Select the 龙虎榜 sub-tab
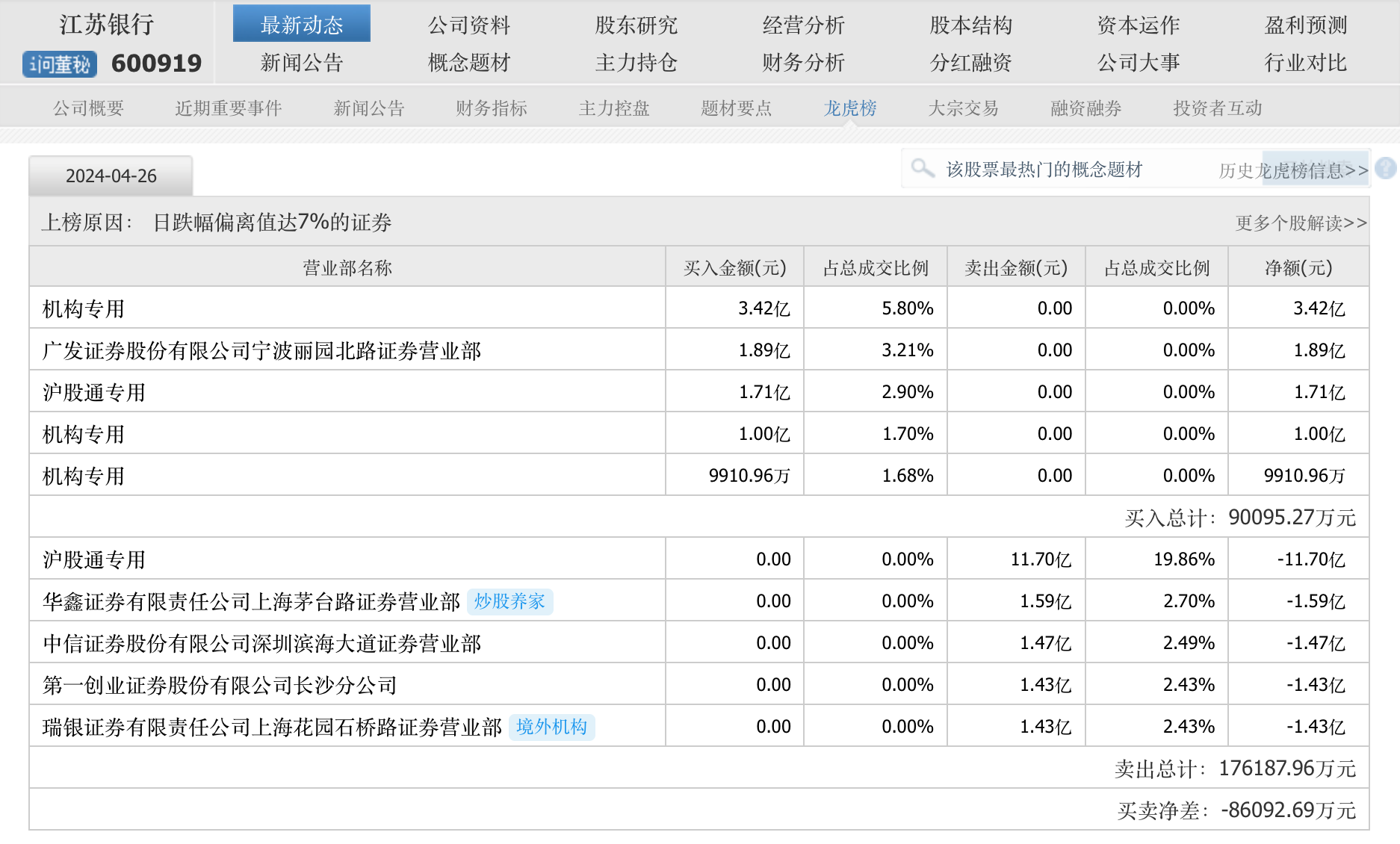The image size is (1400, 844). point(849,108)
